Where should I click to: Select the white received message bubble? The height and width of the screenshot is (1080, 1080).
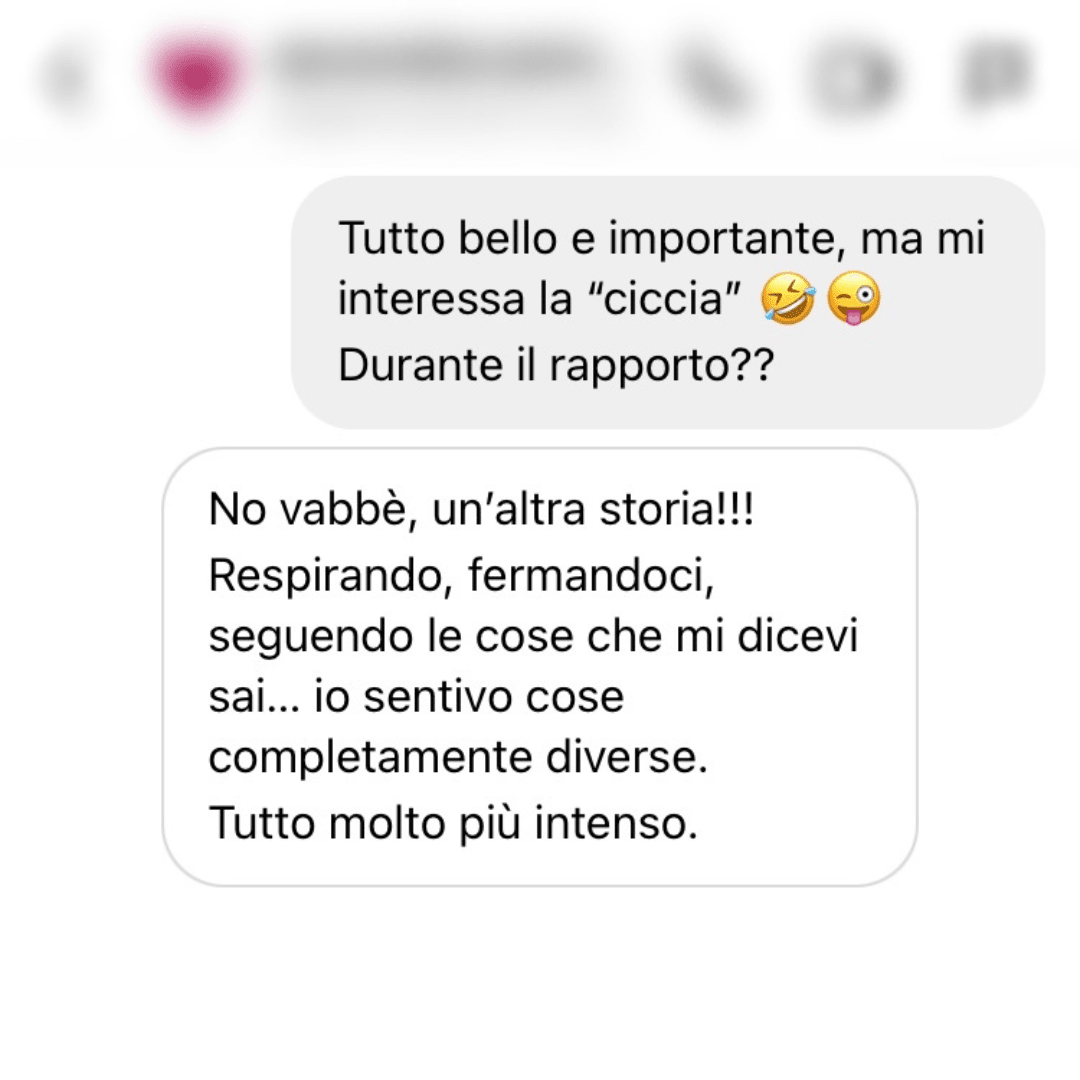[539, 667]
